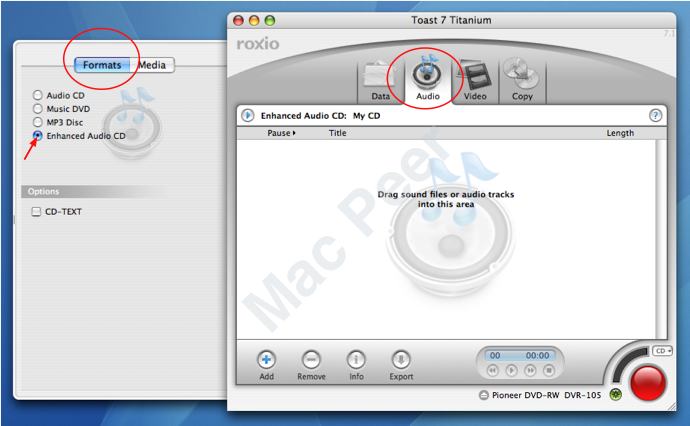Click the Length column header
The height and width of the screenshot is (426, 690).
pyautogui.click(x=620, y=133)
